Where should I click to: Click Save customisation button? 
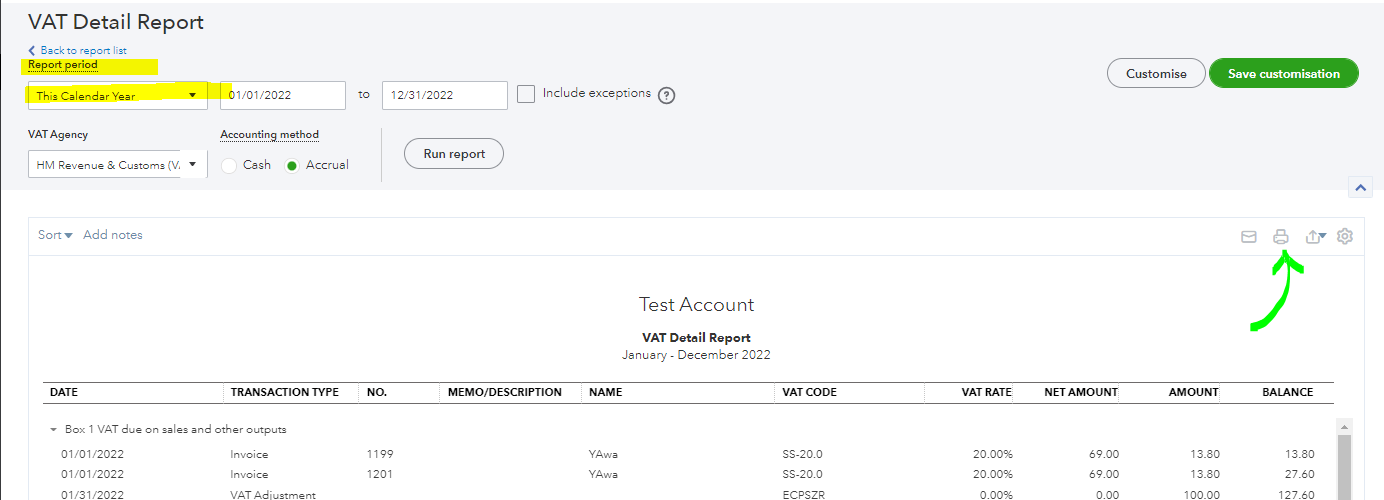[1283, 73]
